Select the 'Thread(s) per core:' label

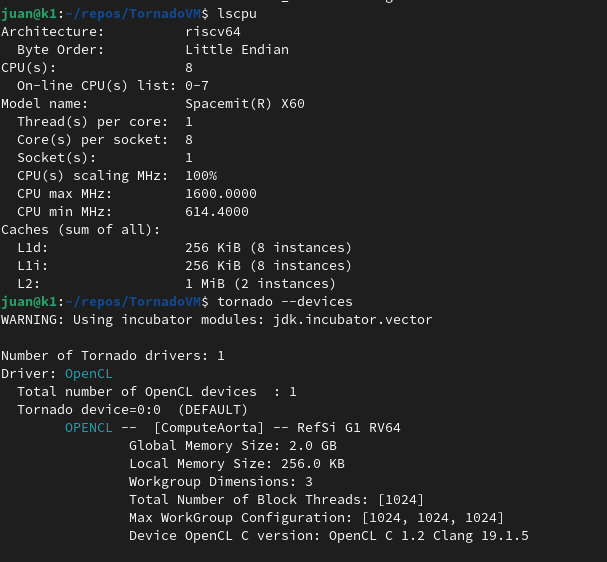(93, 122)
